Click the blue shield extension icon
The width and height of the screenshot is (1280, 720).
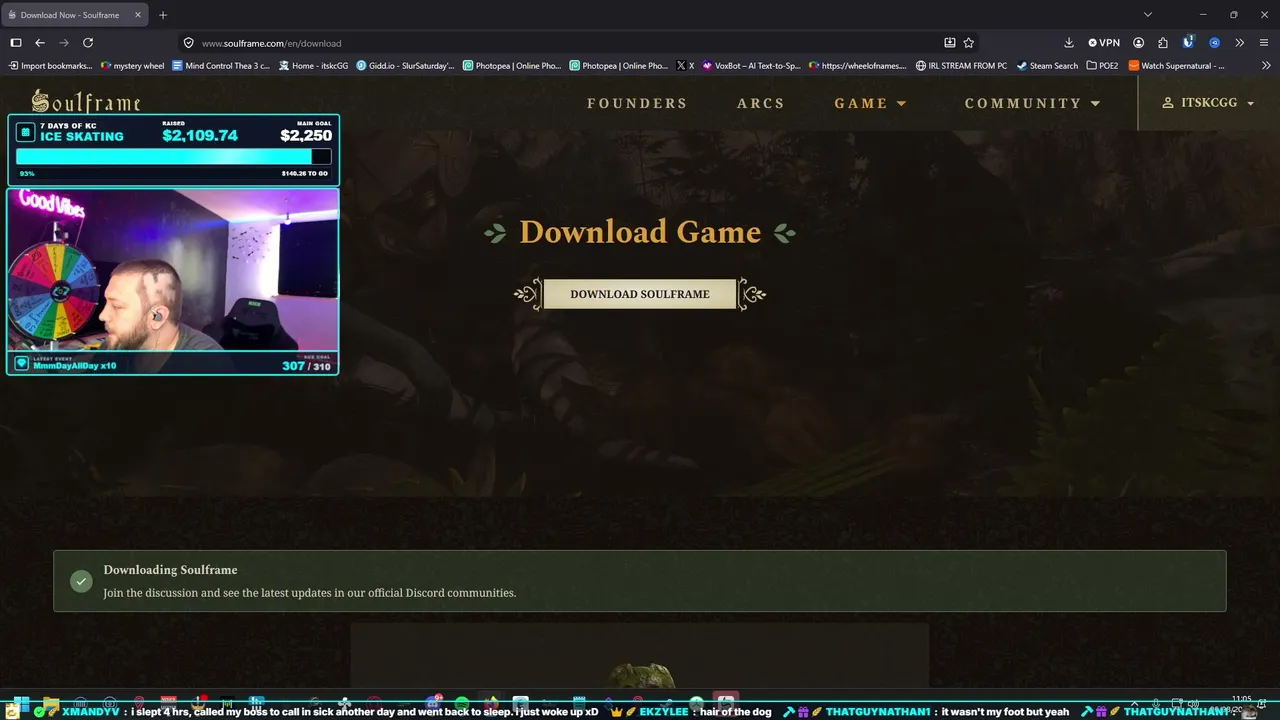point(1188,43)
